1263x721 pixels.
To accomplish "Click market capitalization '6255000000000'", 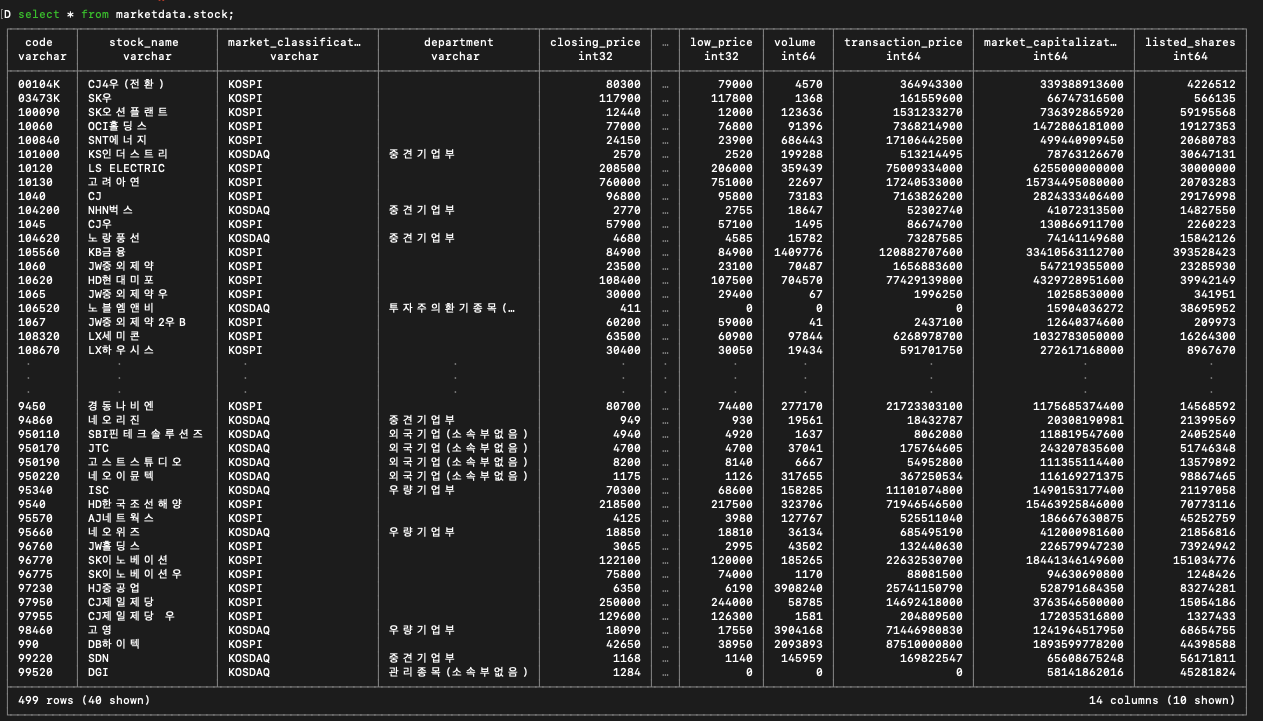I will (x=1078, y=168).
